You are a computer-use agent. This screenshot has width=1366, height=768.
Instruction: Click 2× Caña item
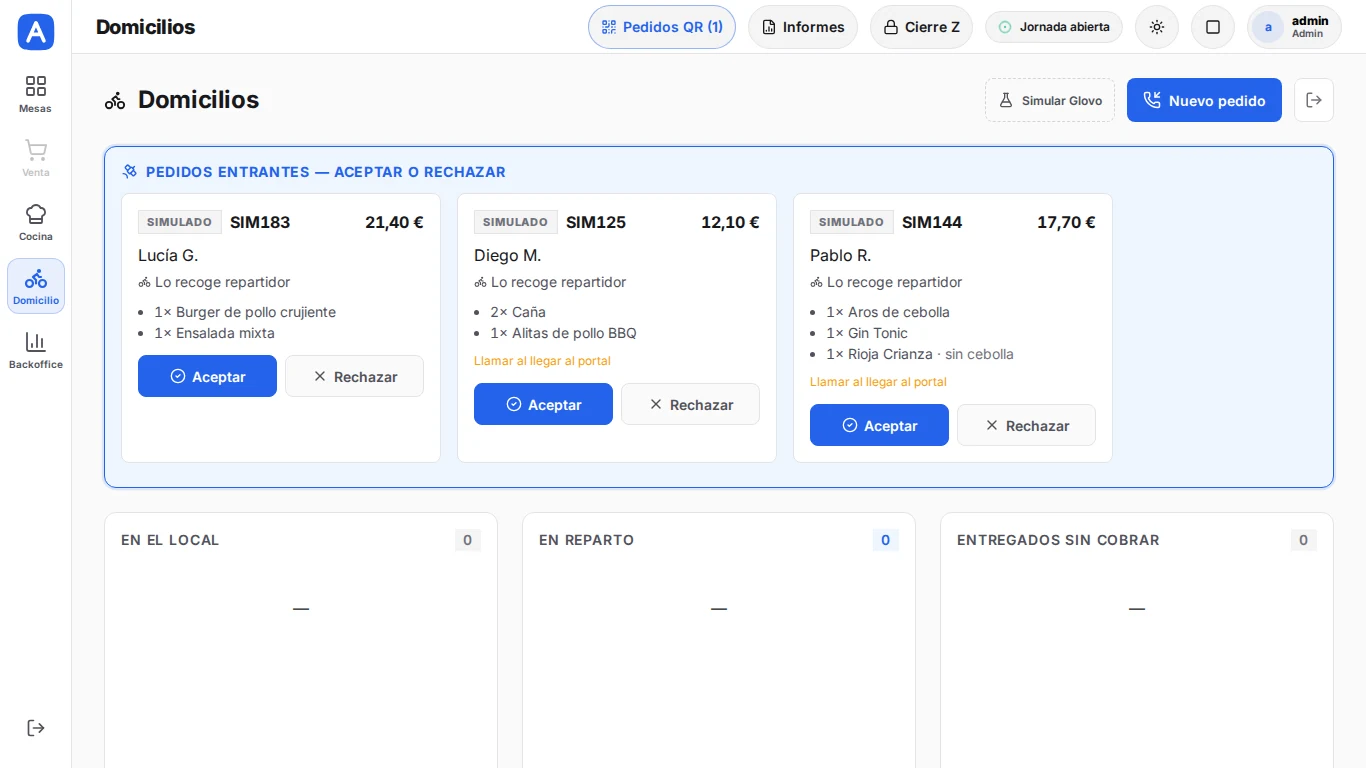(x=518, y=312)
